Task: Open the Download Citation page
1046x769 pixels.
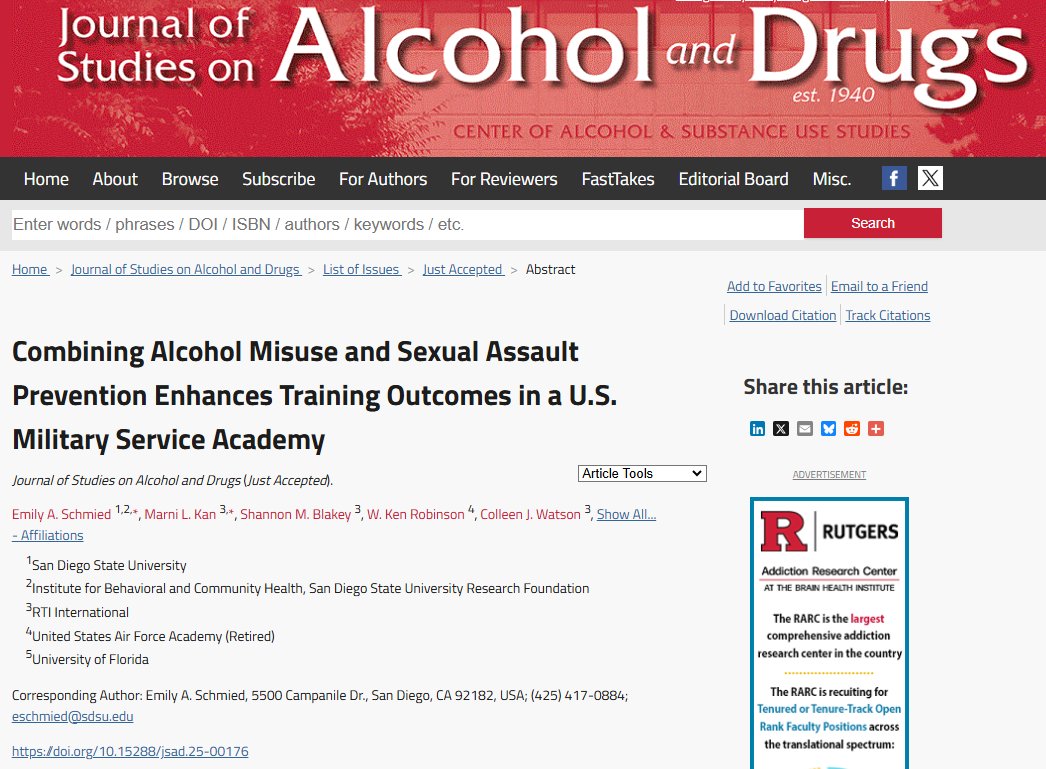Action: pyautogui.click(x=781, y=315)
